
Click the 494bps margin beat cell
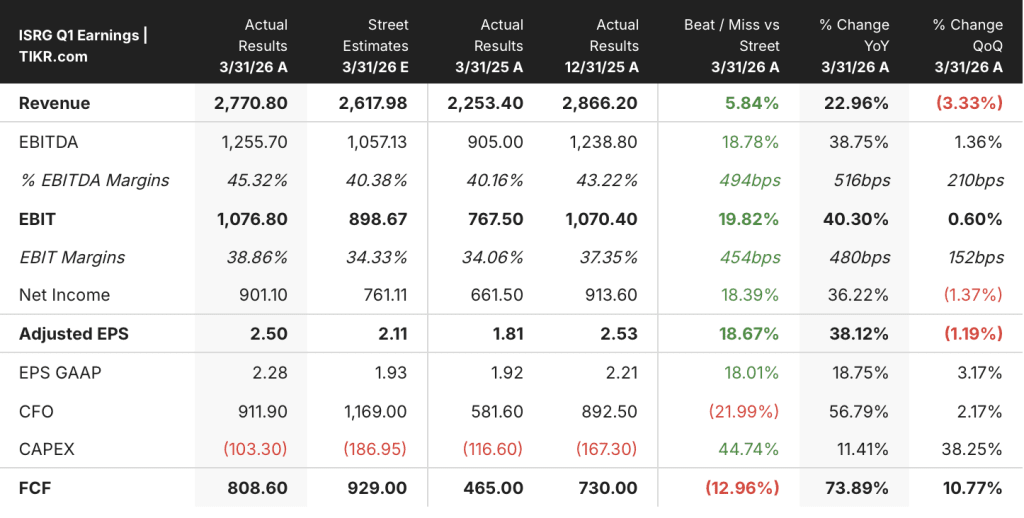(x=748, y=180)
